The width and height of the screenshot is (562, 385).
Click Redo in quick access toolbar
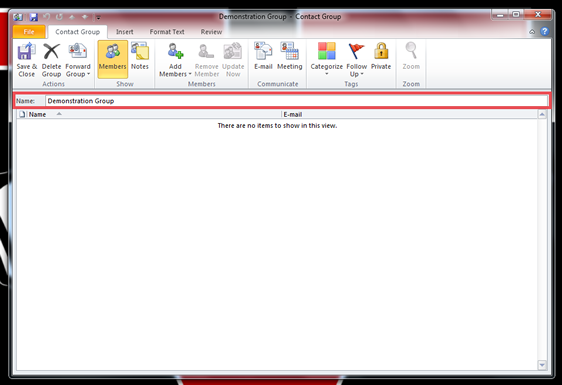59,16
